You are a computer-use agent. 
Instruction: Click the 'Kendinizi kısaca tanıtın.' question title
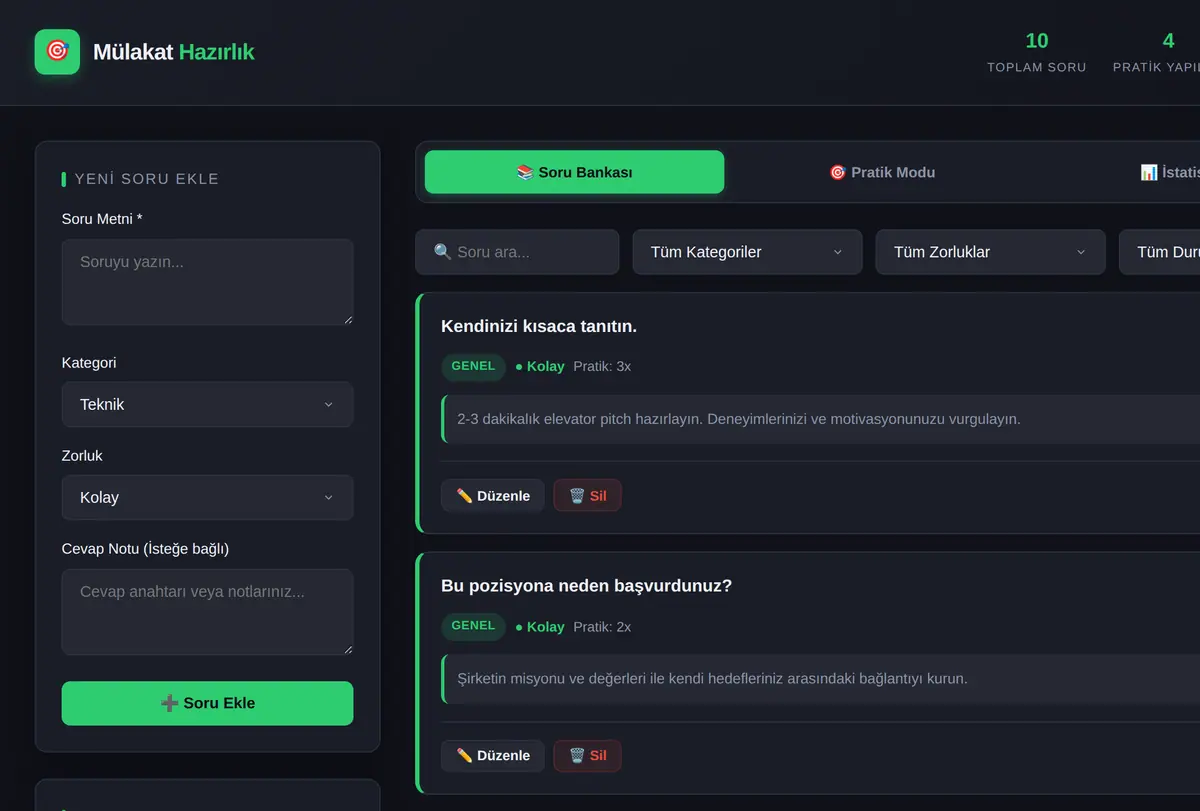pyautogui.click(x=539, y=326)
